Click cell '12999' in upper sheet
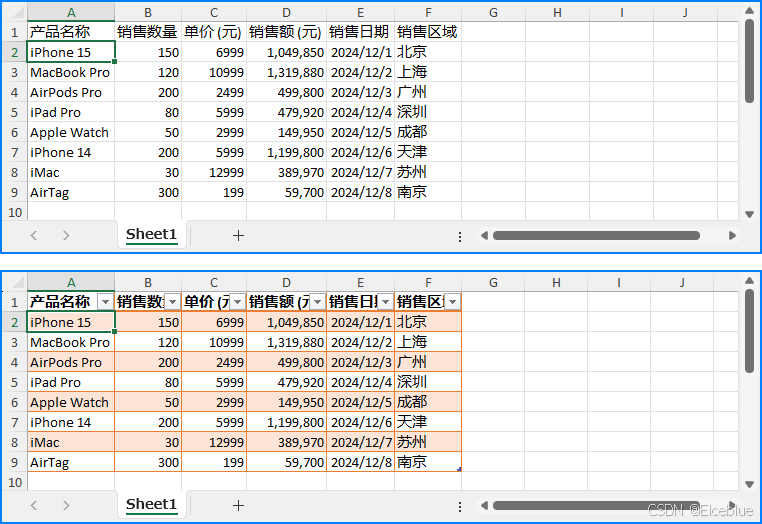 click(x=214, y=173)
